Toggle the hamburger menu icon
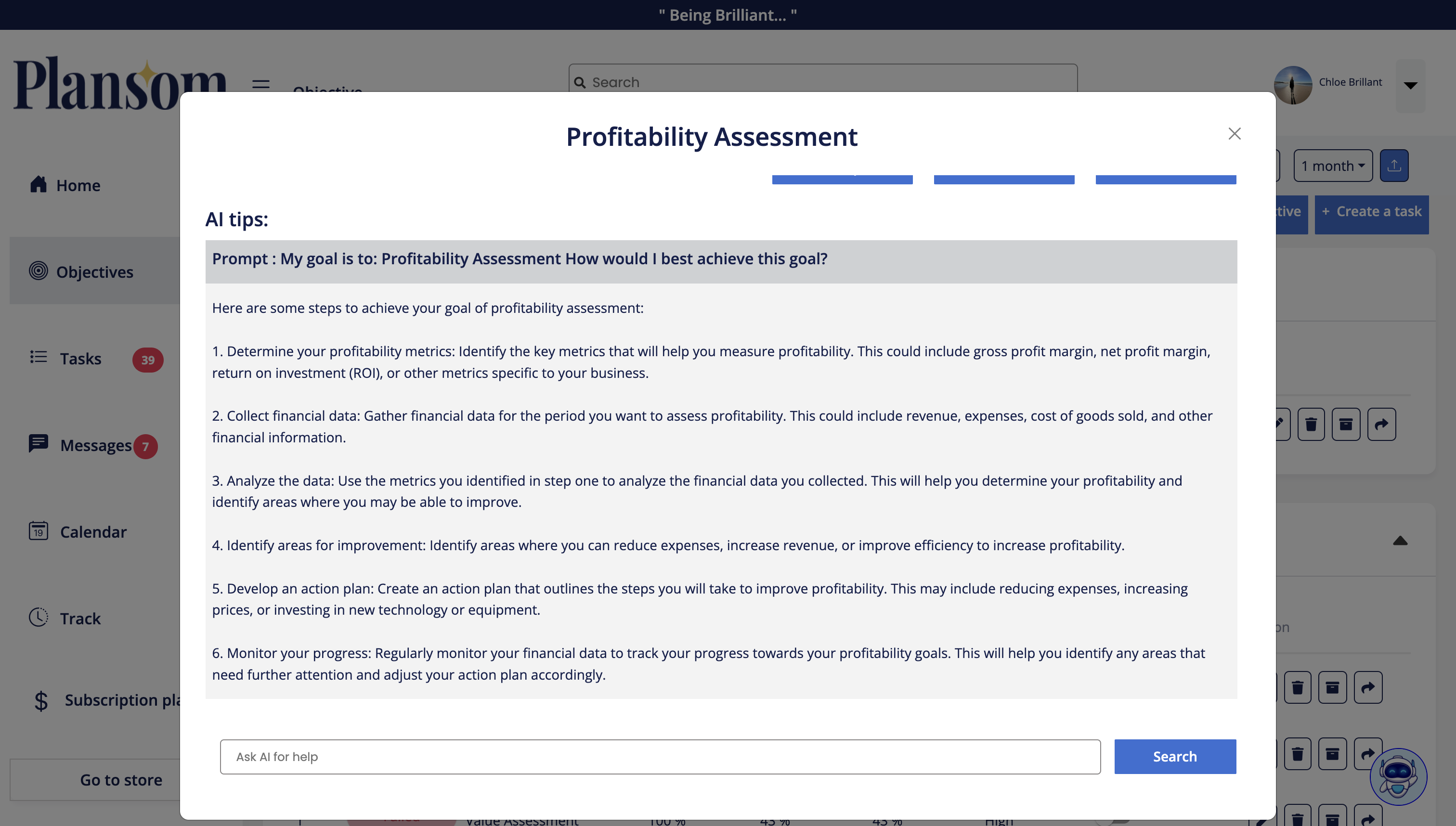 (260, 85)
